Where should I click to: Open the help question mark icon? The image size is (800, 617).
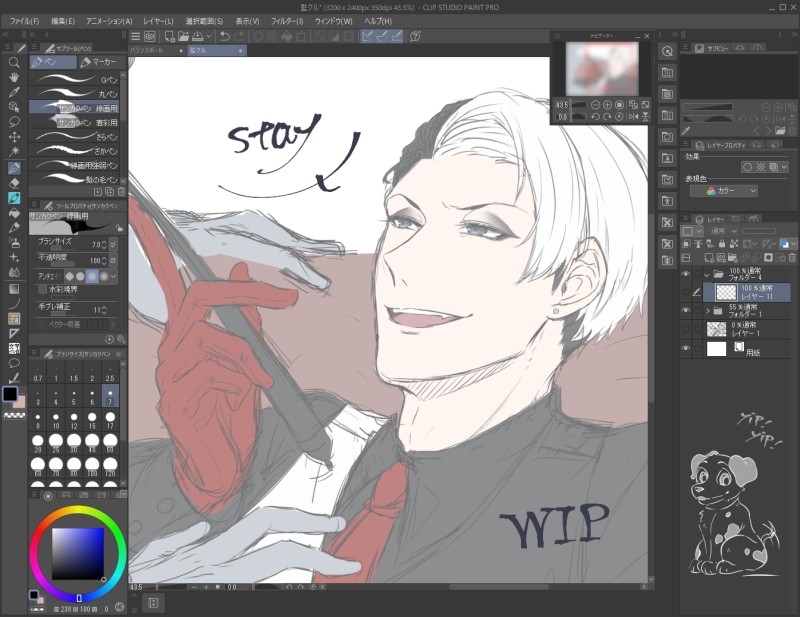click(415, 36)
